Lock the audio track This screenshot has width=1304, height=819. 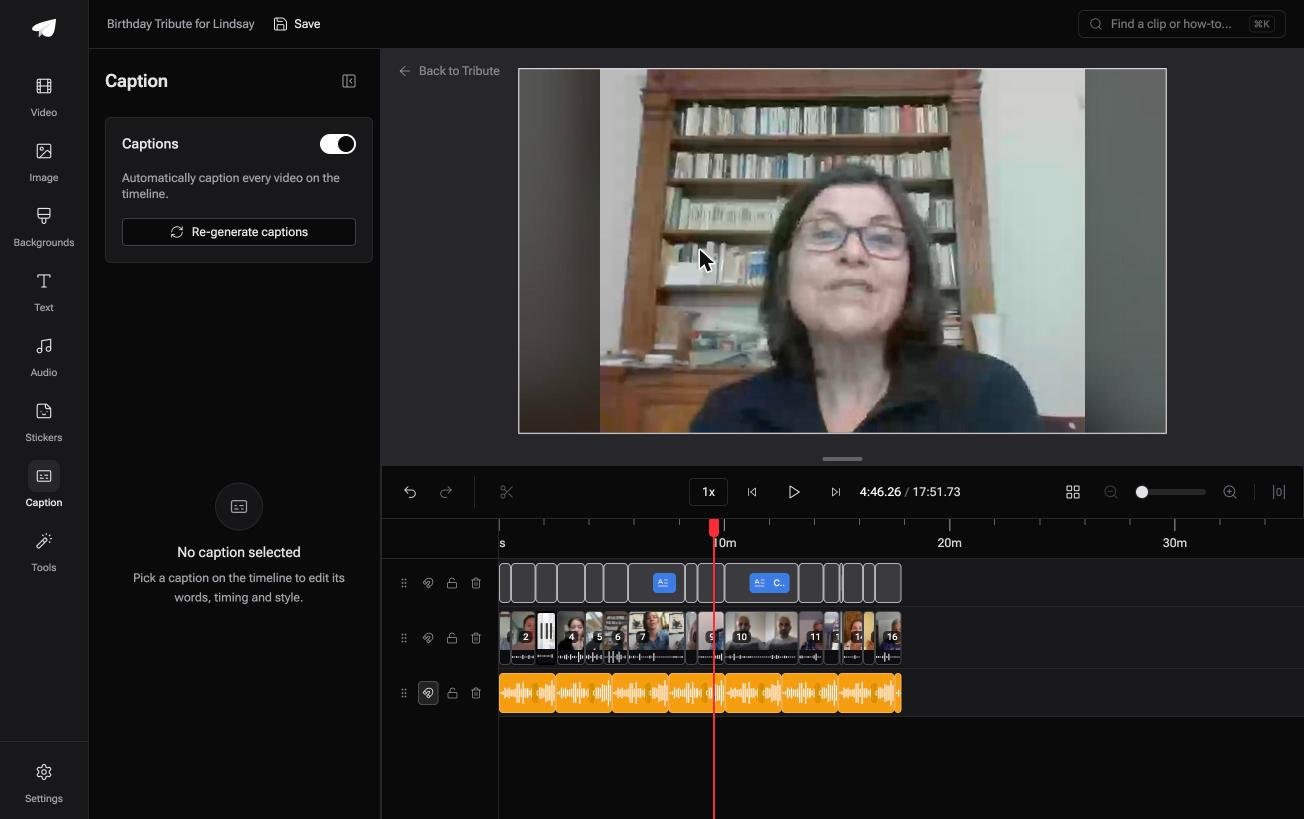pos(452,693)
